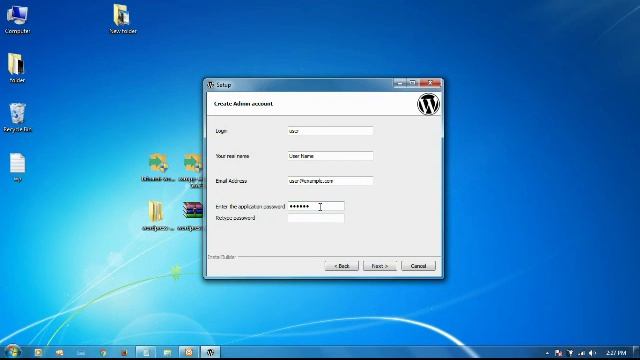Click the 'Email Address' label
Viewport: 640px width, 360px height.
tap(231, 181)
